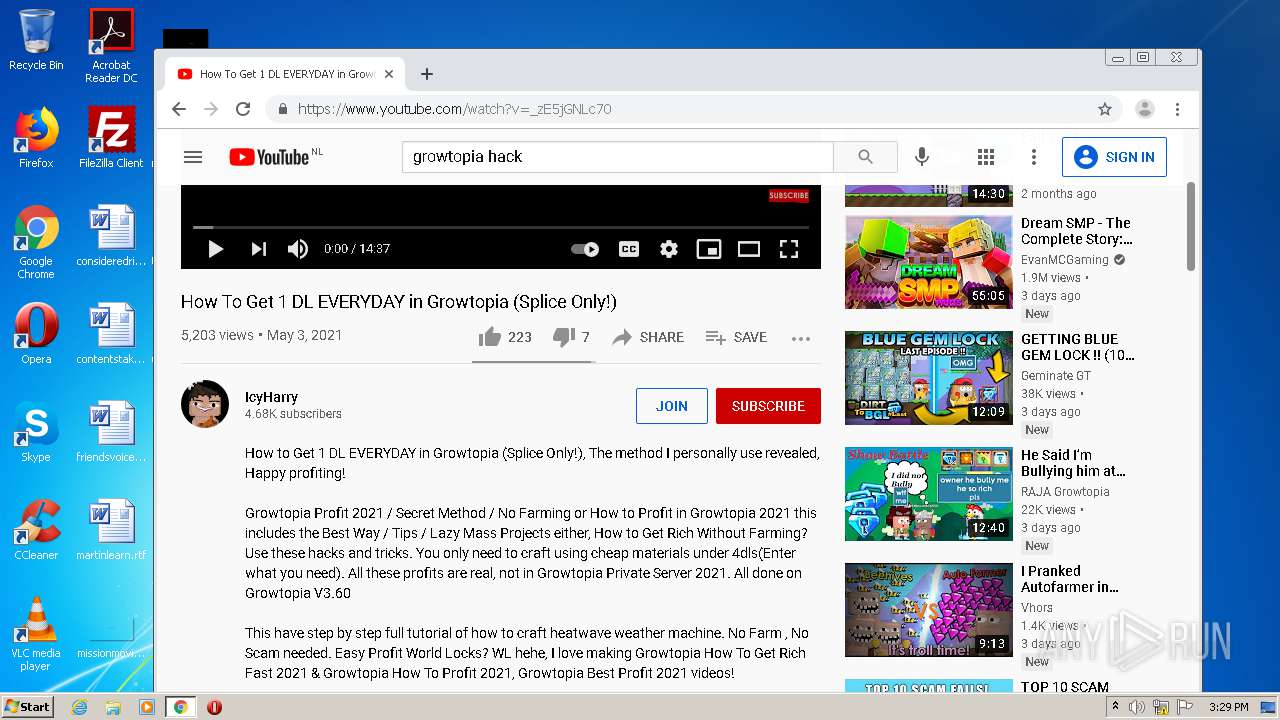Bookmark this page with the star
The width and height of the screenshot is (1280, 720).
[1105, 109]
